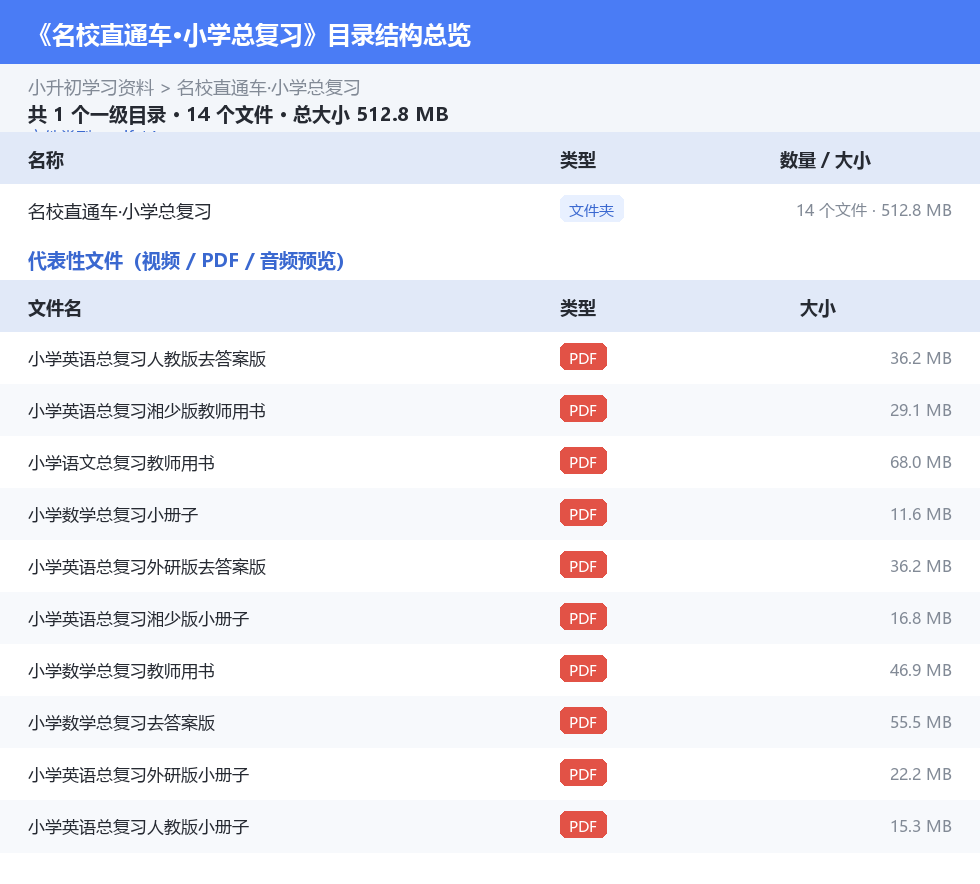Viewport: 980px width, 884px height.
Task: Select the 22.2 MB size value
Action: [x=921, y=774]
